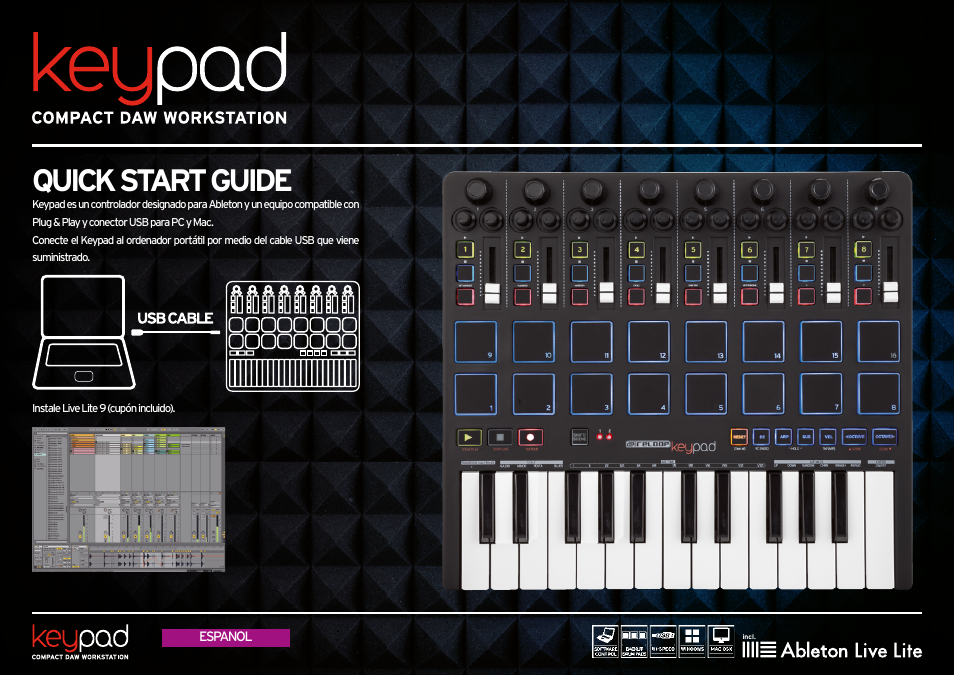954x675 pixels.
Task: Click the highest white piano key
Action: pyautogui.click(x=880, y=530)
